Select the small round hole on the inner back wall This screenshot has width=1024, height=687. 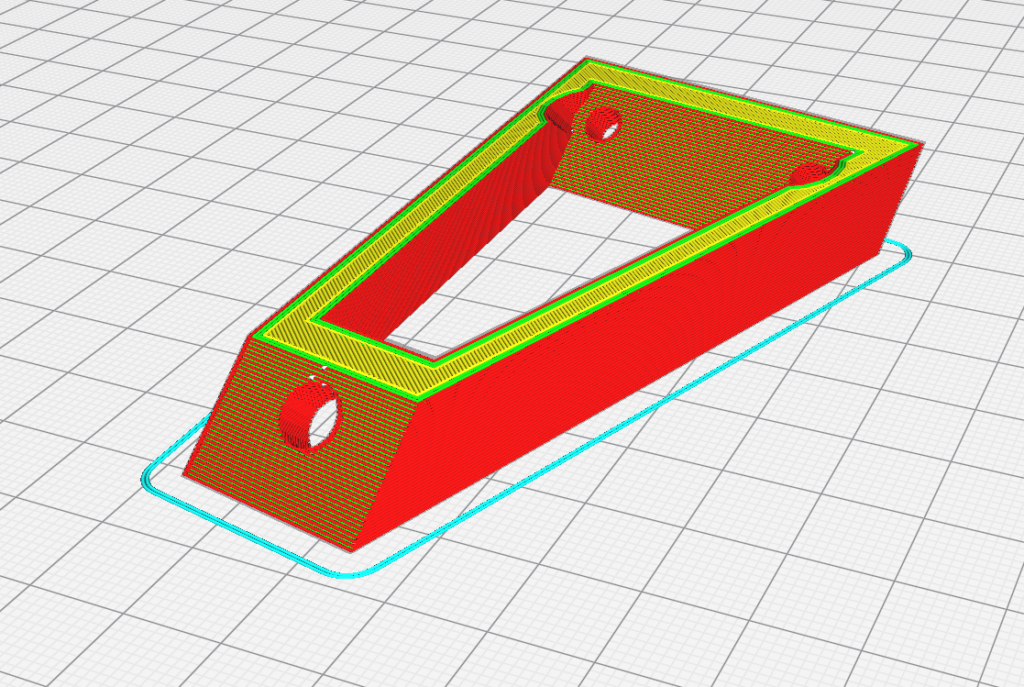[x=603, y=124]
